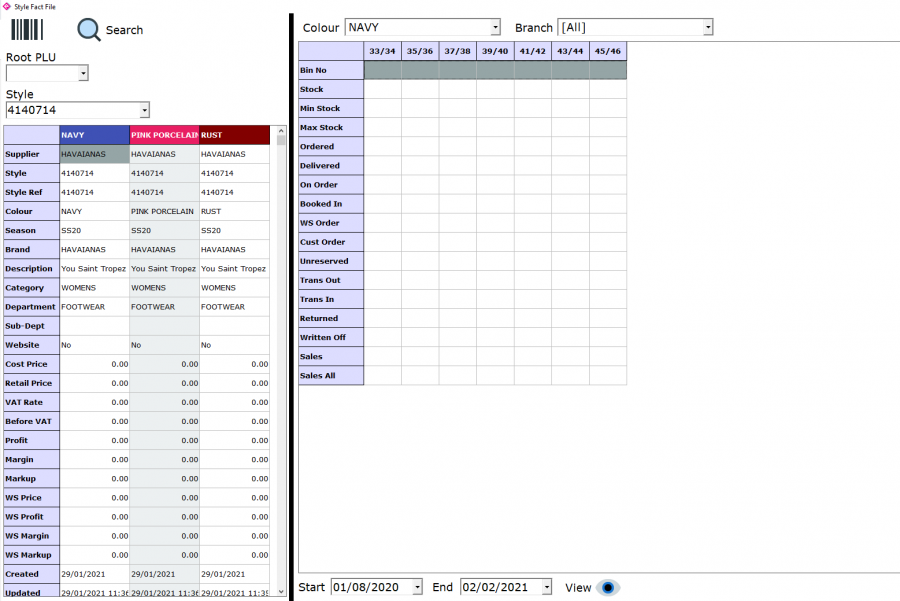
Task: Click the Trans Out row header
Action: [x=331, y=280]
